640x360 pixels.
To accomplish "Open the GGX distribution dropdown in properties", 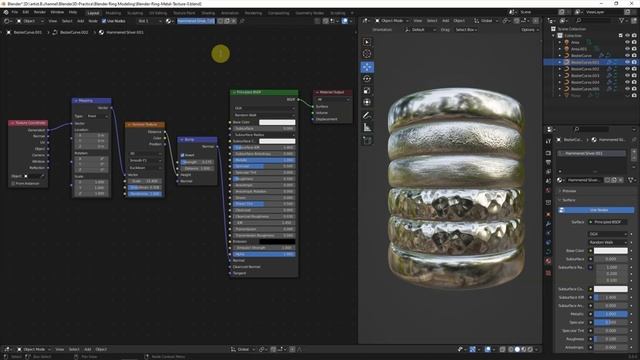I will pyautogui.click(x=608, y=234).
